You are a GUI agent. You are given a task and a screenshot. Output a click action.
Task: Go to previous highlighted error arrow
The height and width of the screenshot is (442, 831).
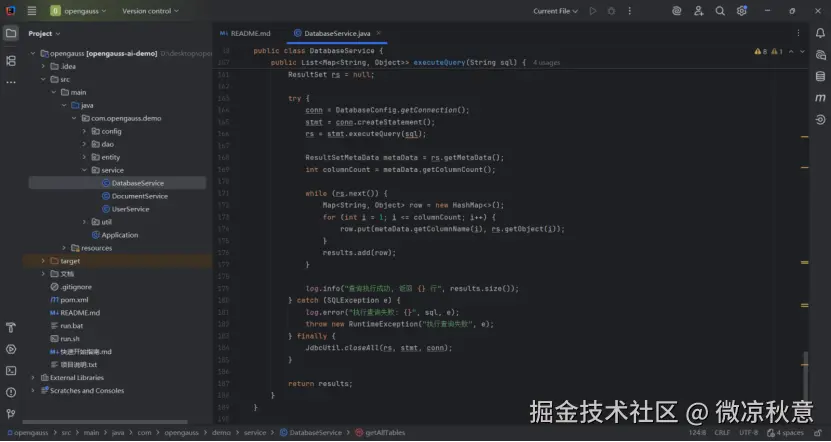pos(791,51)
